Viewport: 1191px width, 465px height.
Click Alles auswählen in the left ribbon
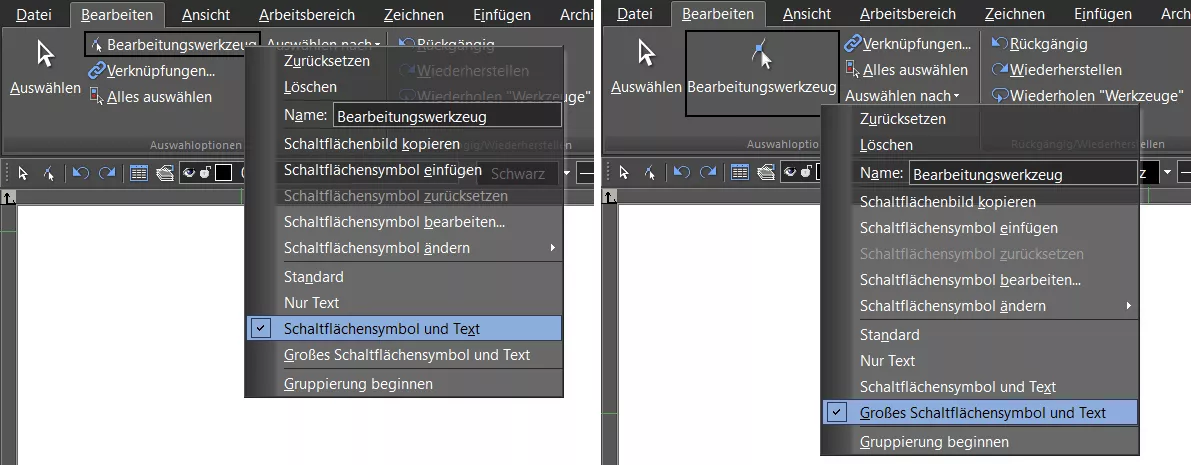point(150,96)
